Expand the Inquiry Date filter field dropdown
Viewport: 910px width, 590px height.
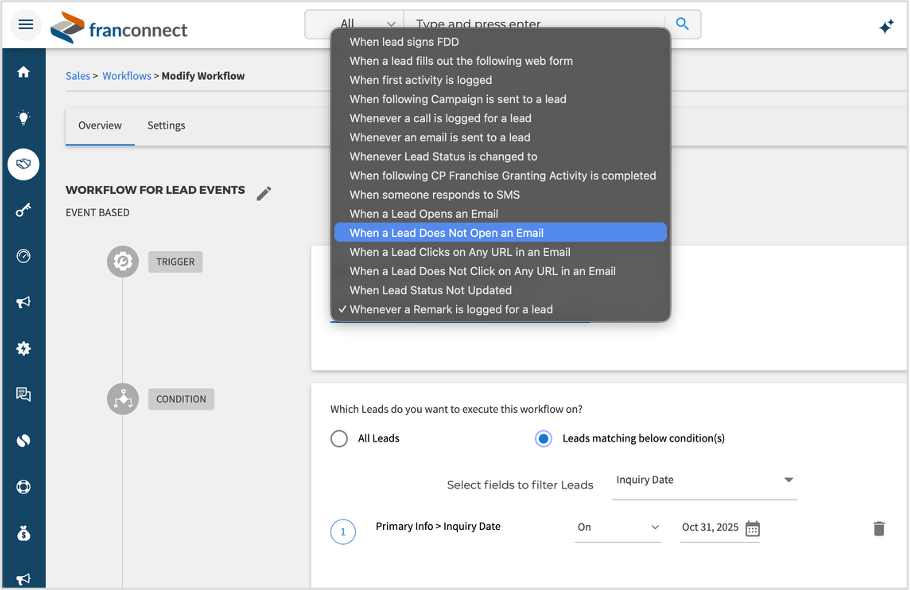coord(705,480)
